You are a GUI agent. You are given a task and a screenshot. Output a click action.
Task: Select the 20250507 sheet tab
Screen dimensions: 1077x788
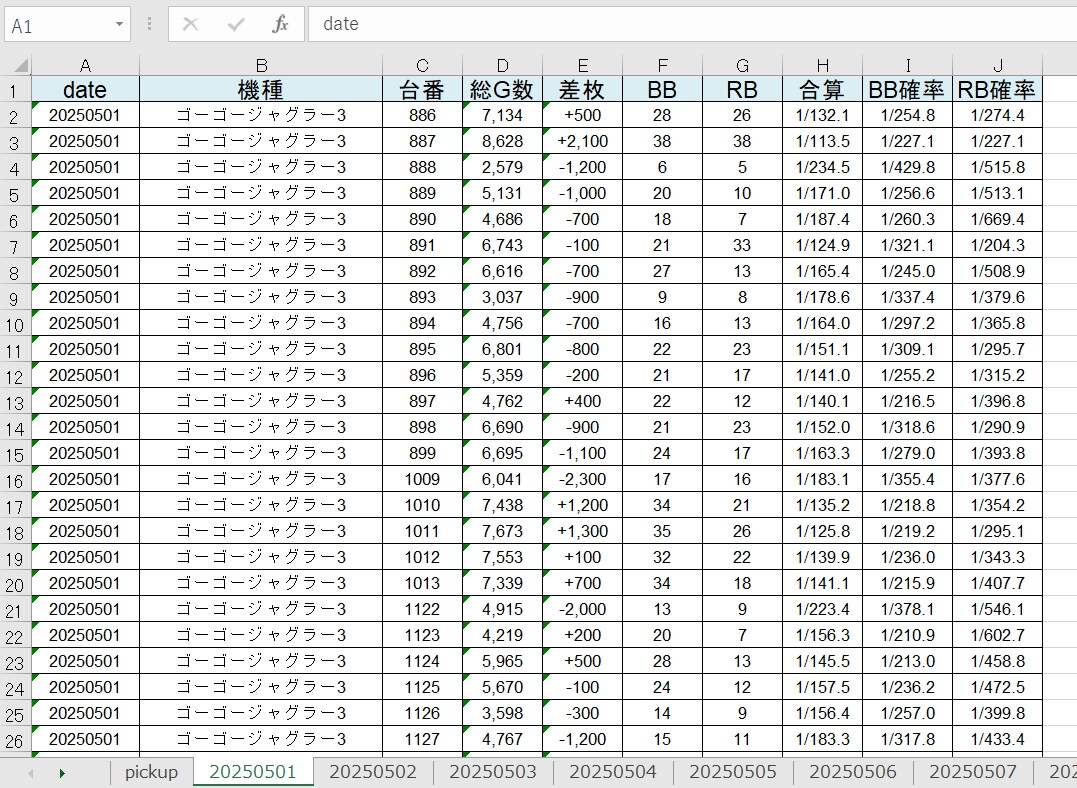tap(973, 772)
